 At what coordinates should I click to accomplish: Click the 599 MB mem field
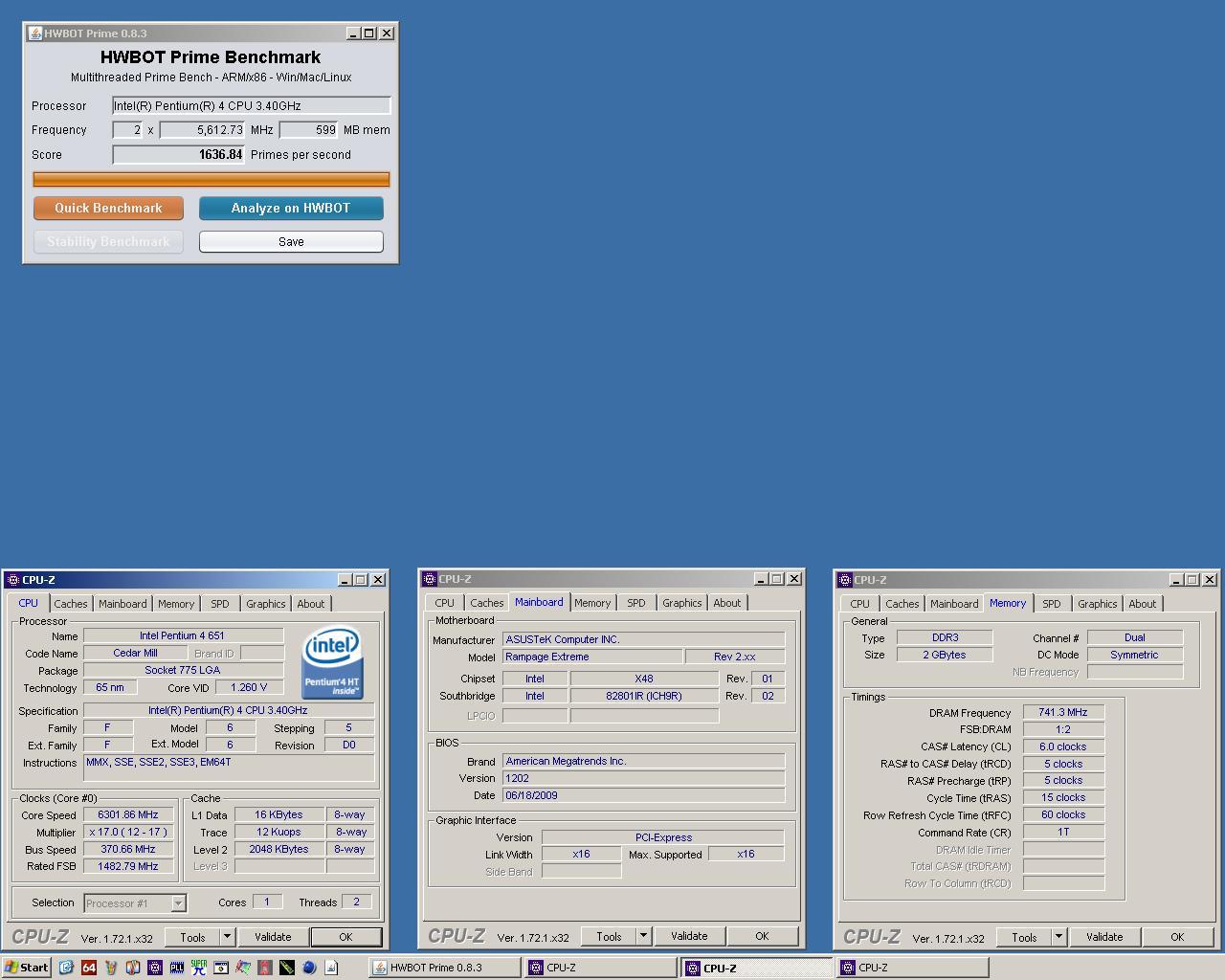309,129
